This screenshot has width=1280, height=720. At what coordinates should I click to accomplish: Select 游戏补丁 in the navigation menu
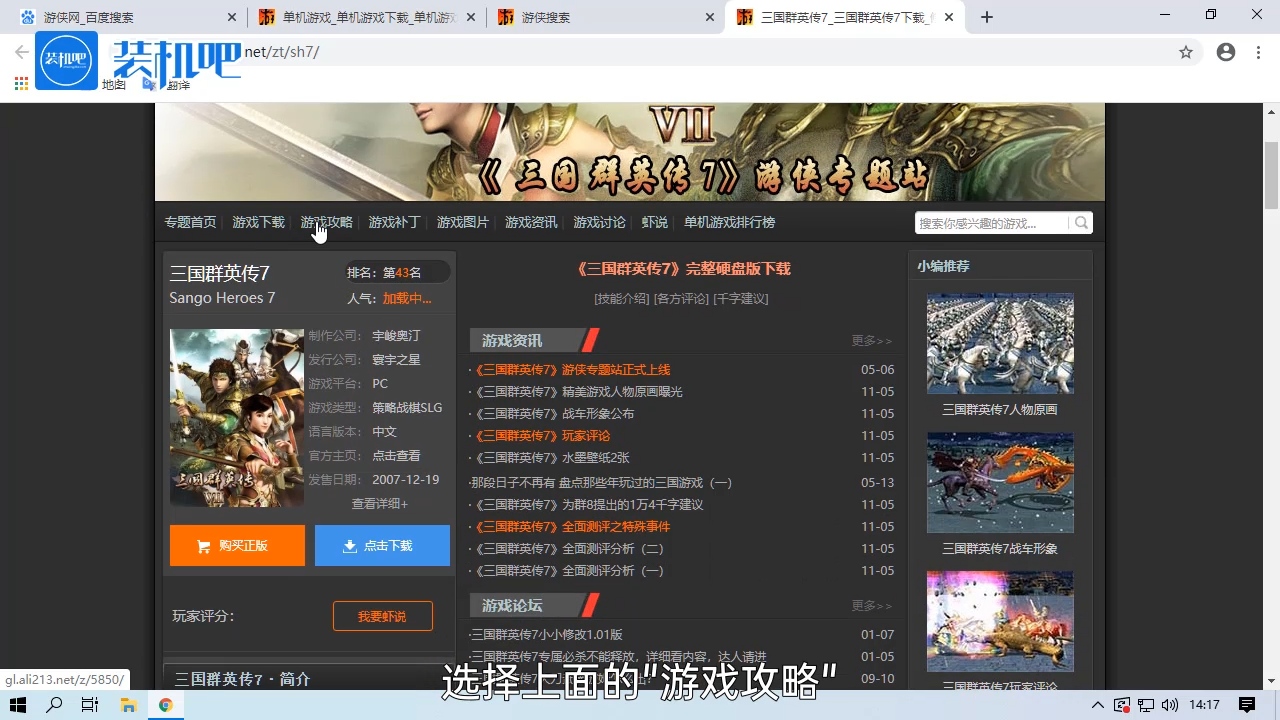[x=394, y=222]
